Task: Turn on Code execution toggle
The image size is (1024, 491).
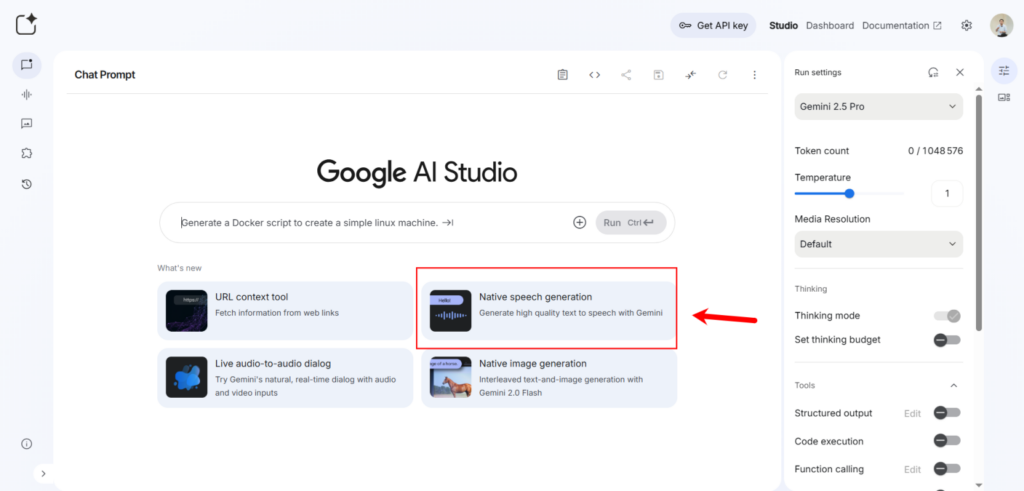Action: [x=947, y=441]
